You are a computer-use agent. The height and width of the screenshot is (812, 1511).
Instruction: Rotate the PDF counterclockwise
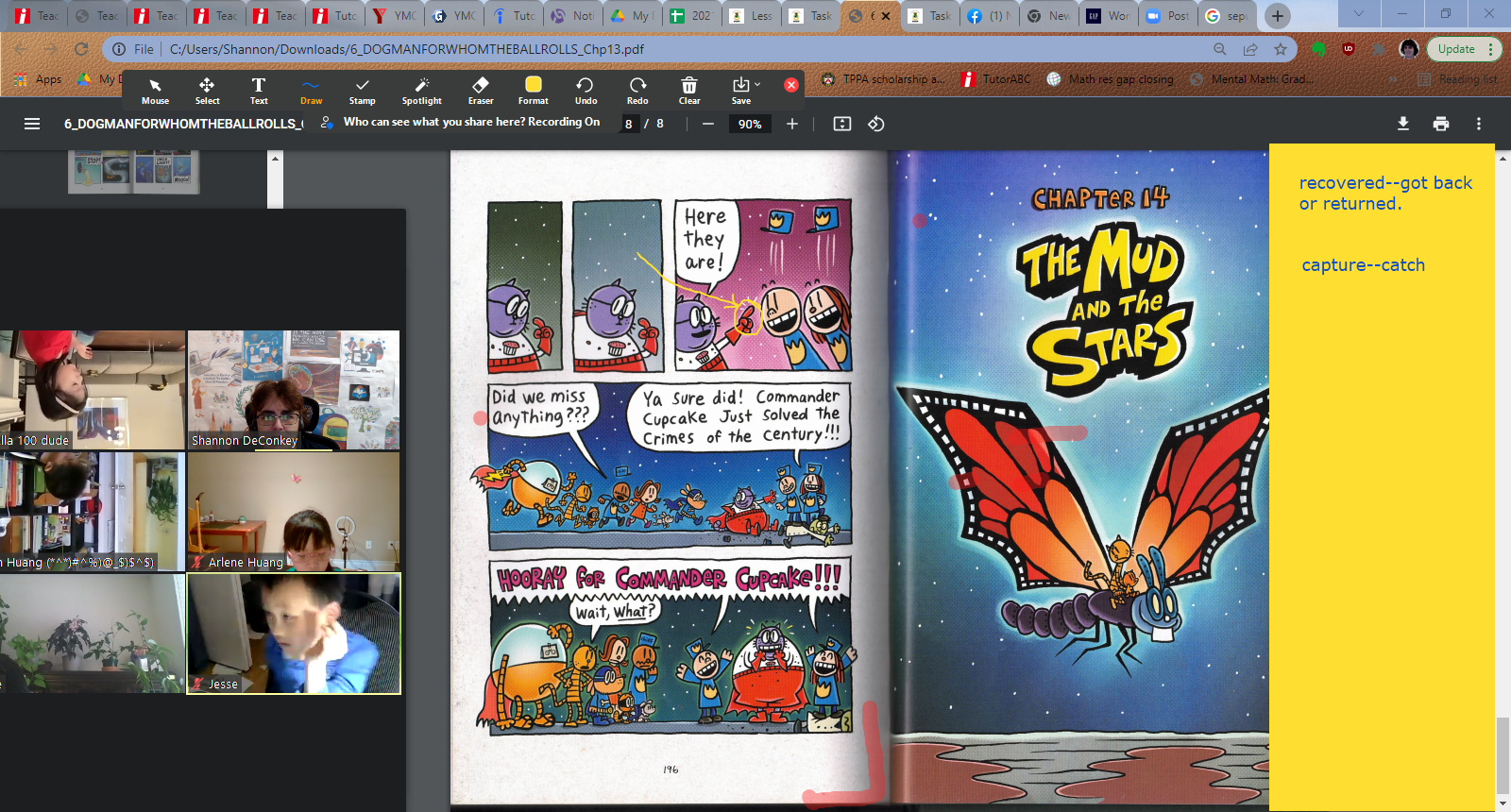(x=876, y=124)
